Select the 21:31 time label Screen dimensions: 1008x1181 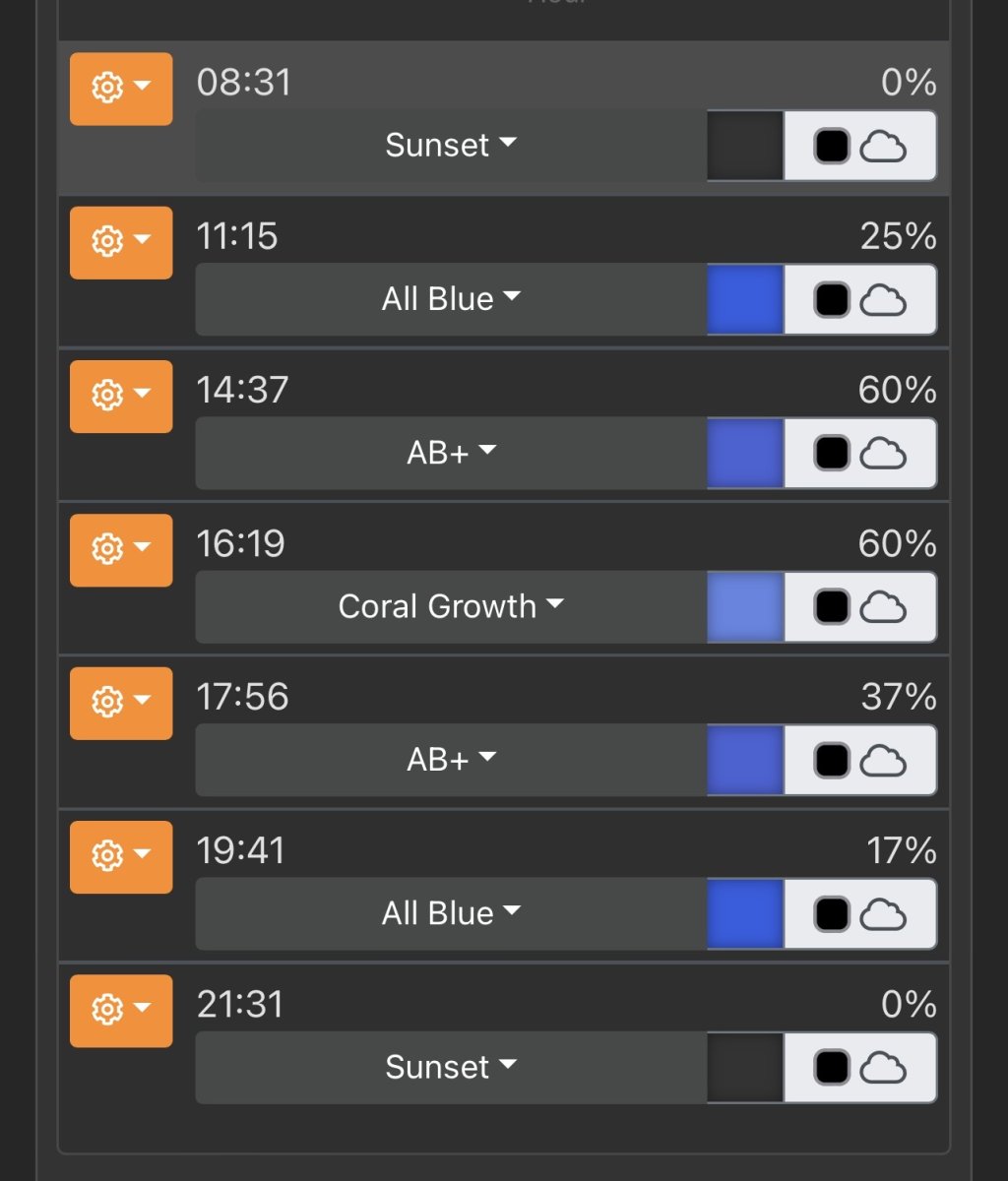[x=240, y=1005]
